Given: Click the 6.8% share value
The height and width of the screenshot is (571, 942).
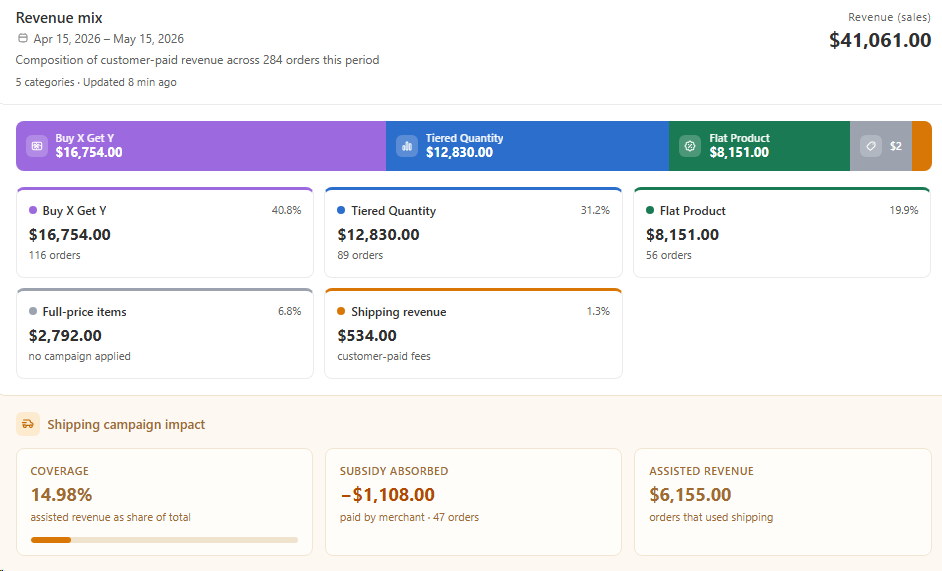Looking at the screenshot, I should [289, 311].
